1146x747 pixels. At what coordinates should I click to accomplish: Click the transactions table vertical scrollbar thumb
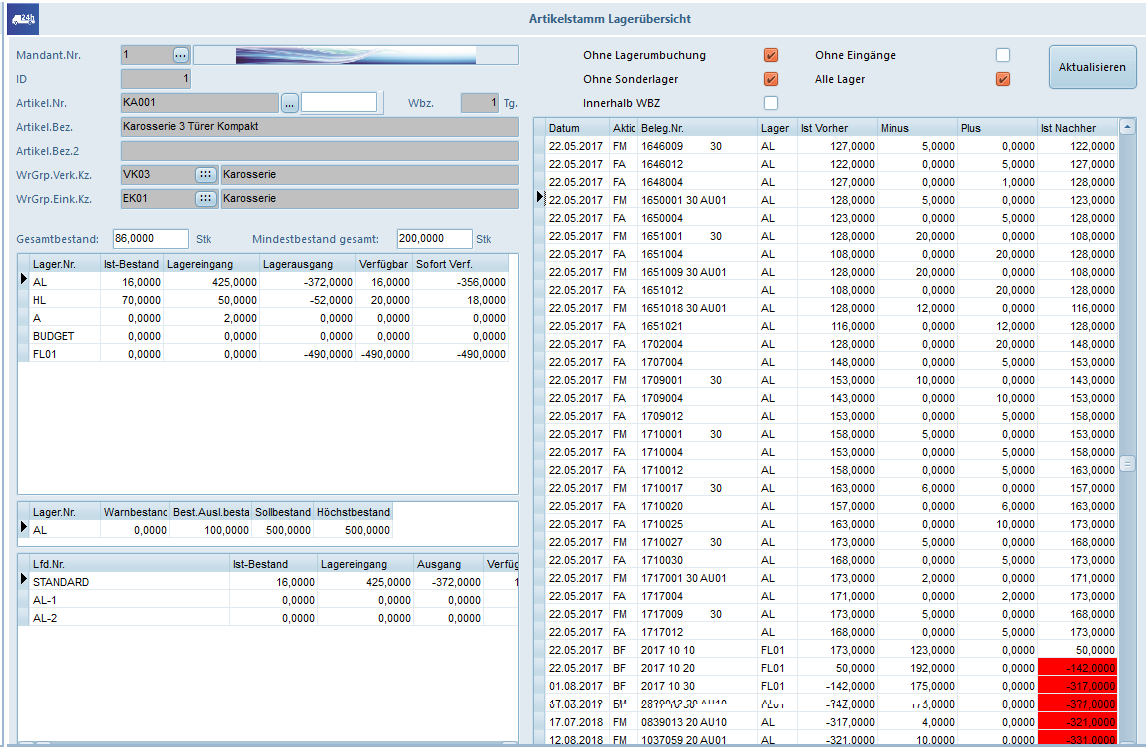[1127, 463]
